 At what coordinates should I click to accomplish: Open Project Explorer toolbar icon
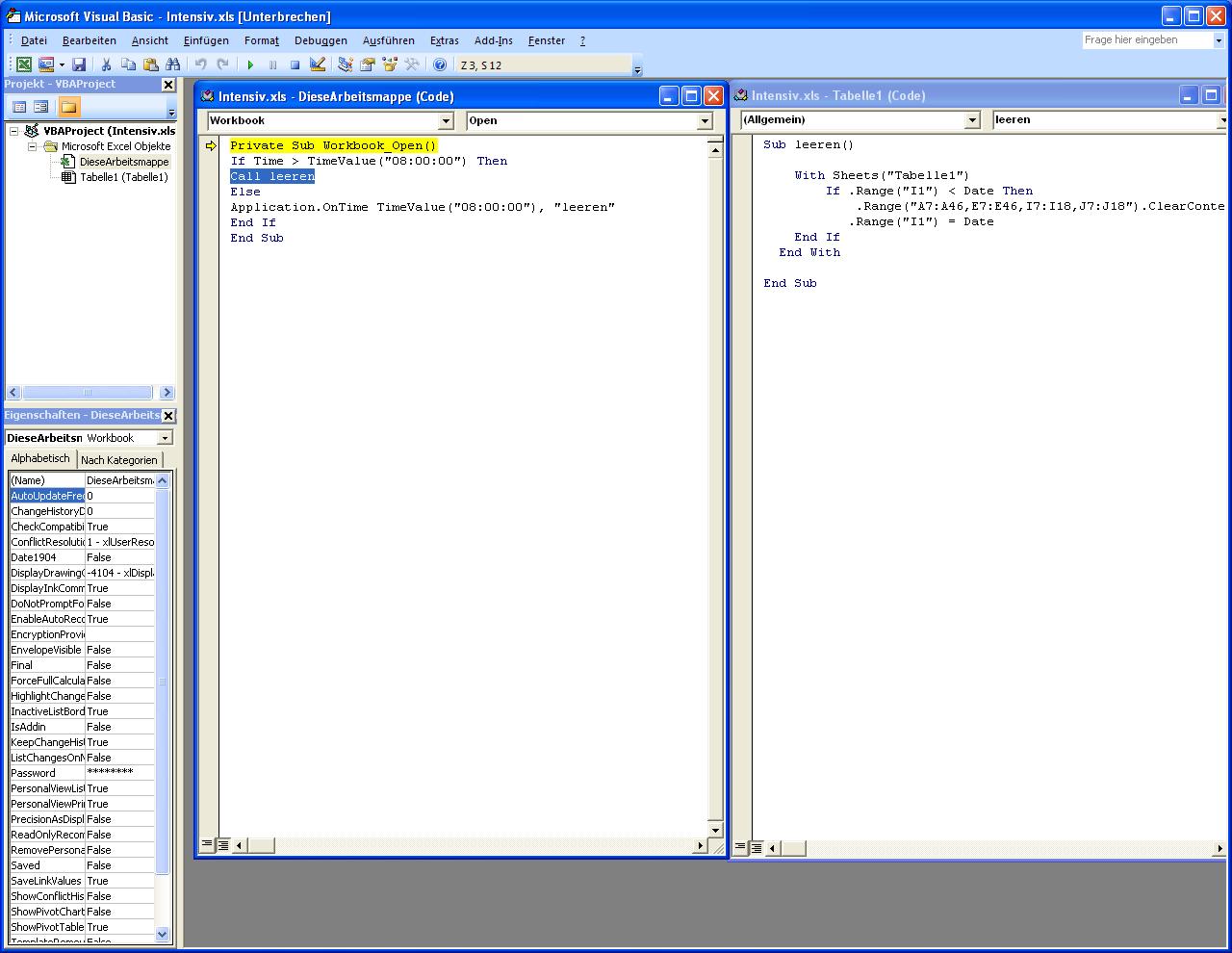pos(345,64)
